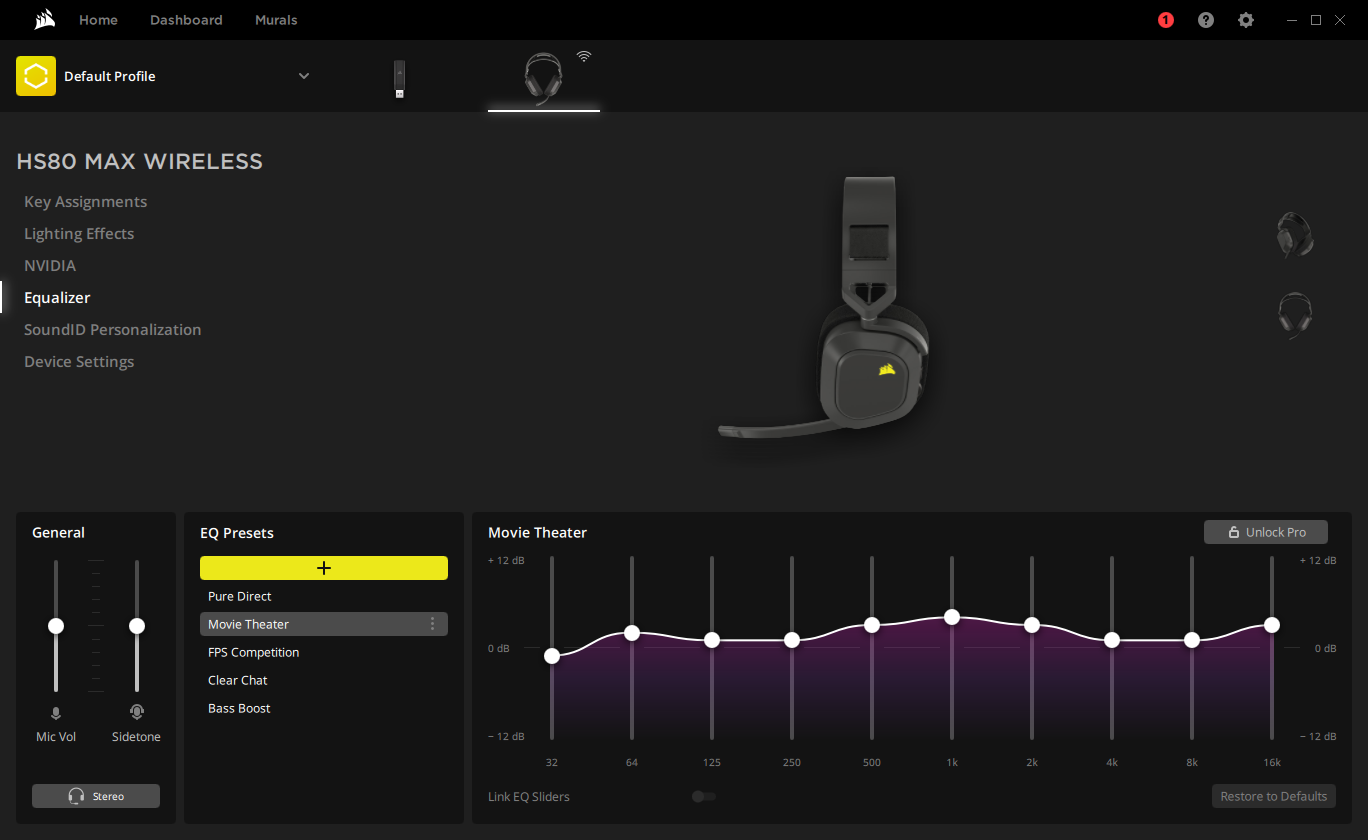
Task: Click the Movie Theater equalizer title
Action: 537,533
